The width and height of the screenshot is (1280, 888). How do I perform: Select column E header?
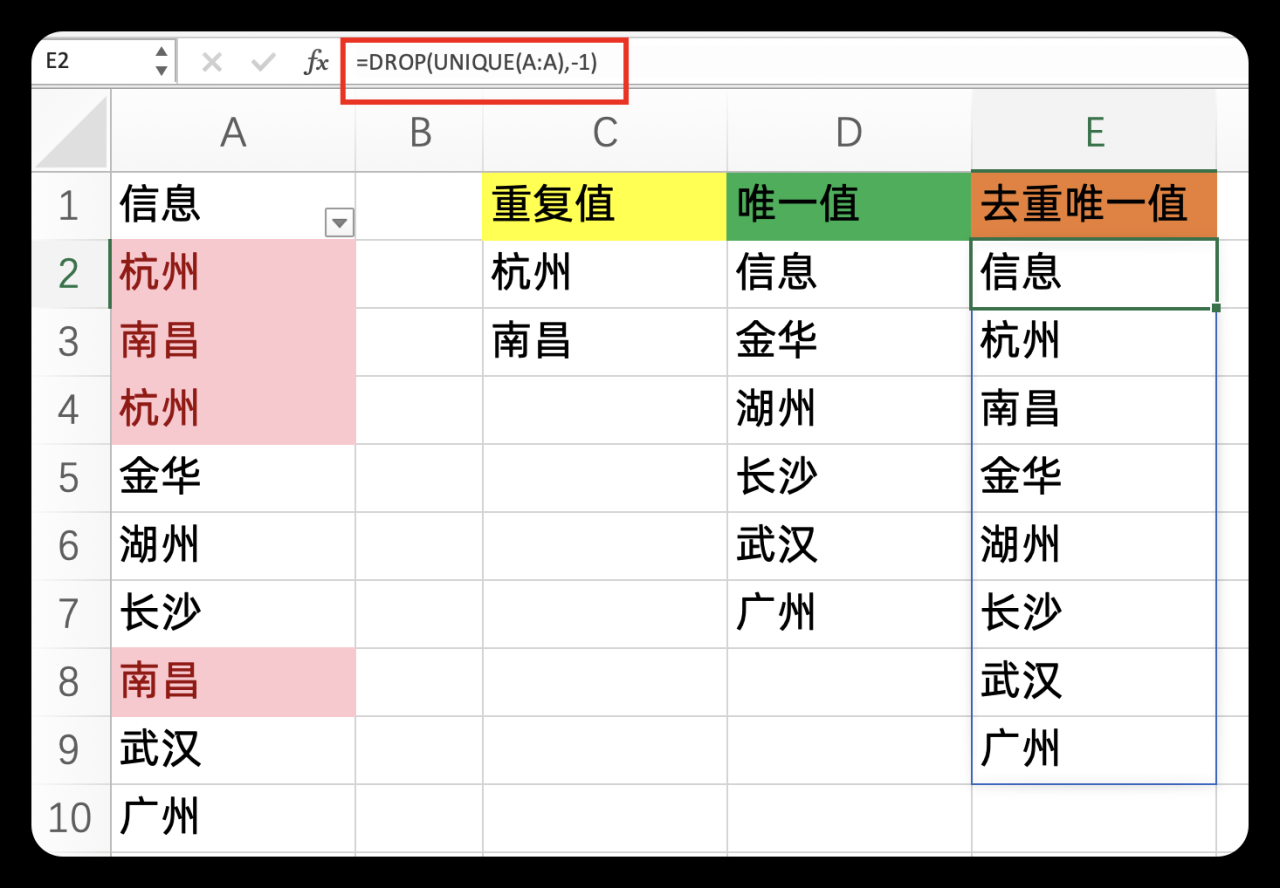1094,131
